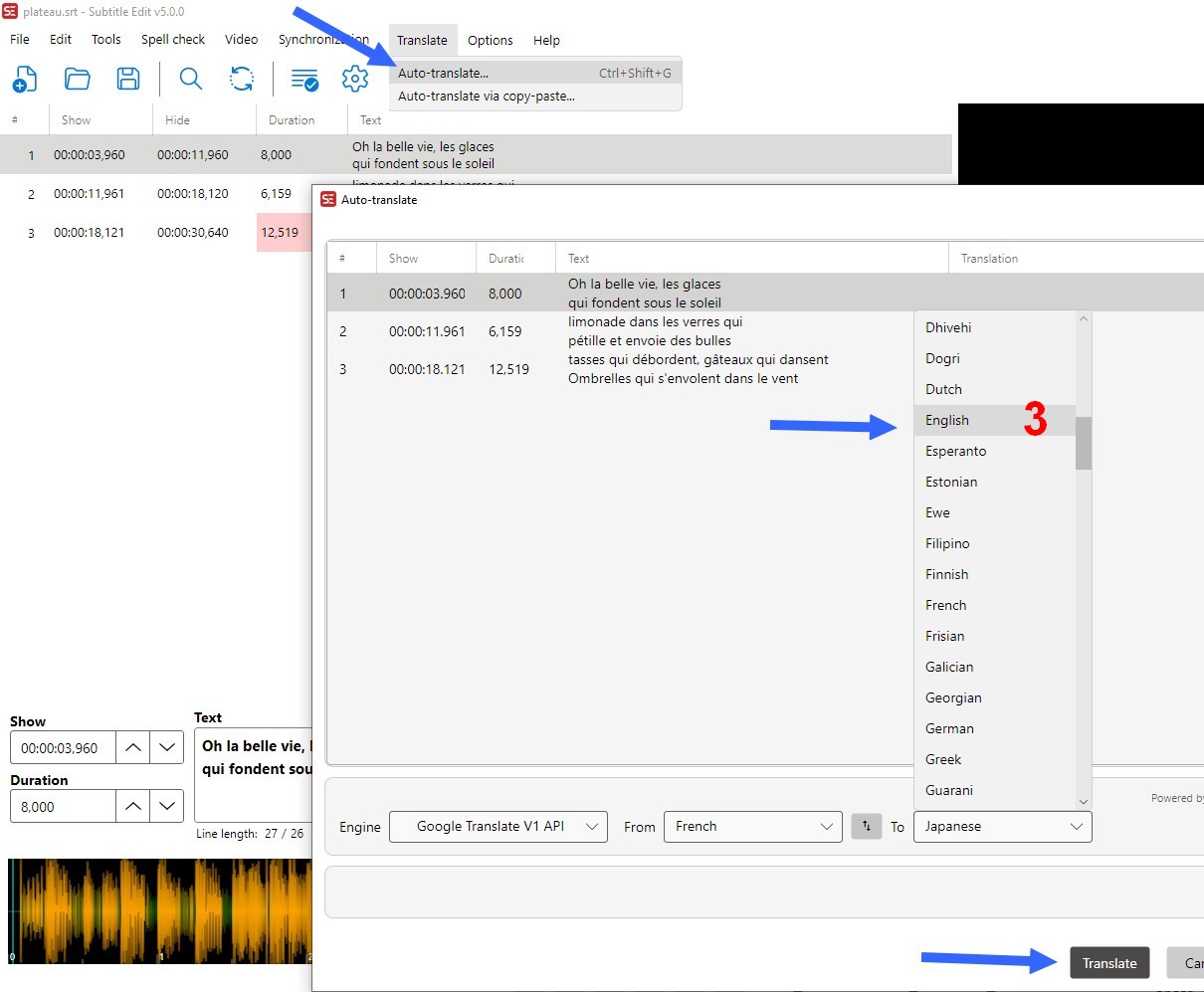Screen dimensions: 1204x992
Task: Click the Show time field 00:00:03,960
Action: click(63, 747)
